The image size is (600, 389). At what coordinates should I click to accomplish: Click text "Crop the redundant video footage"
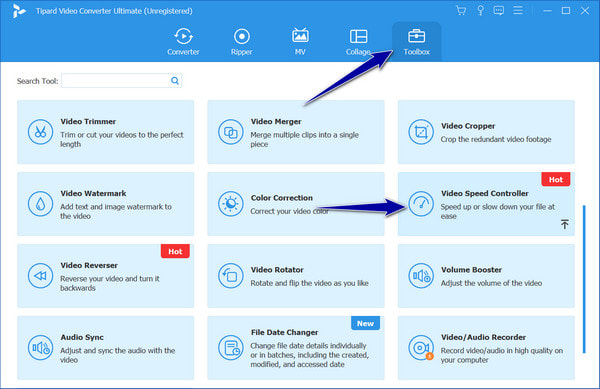(x=496, y=139)
